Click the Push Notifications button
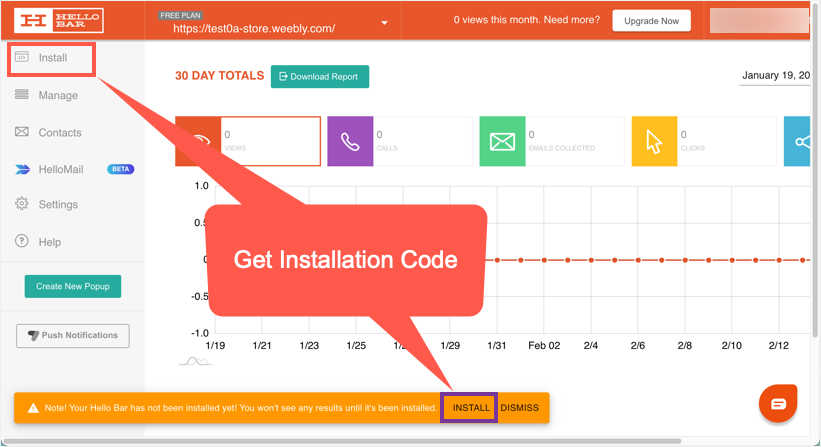The height and width of the screenshot is (447, 821). (73, 335)
